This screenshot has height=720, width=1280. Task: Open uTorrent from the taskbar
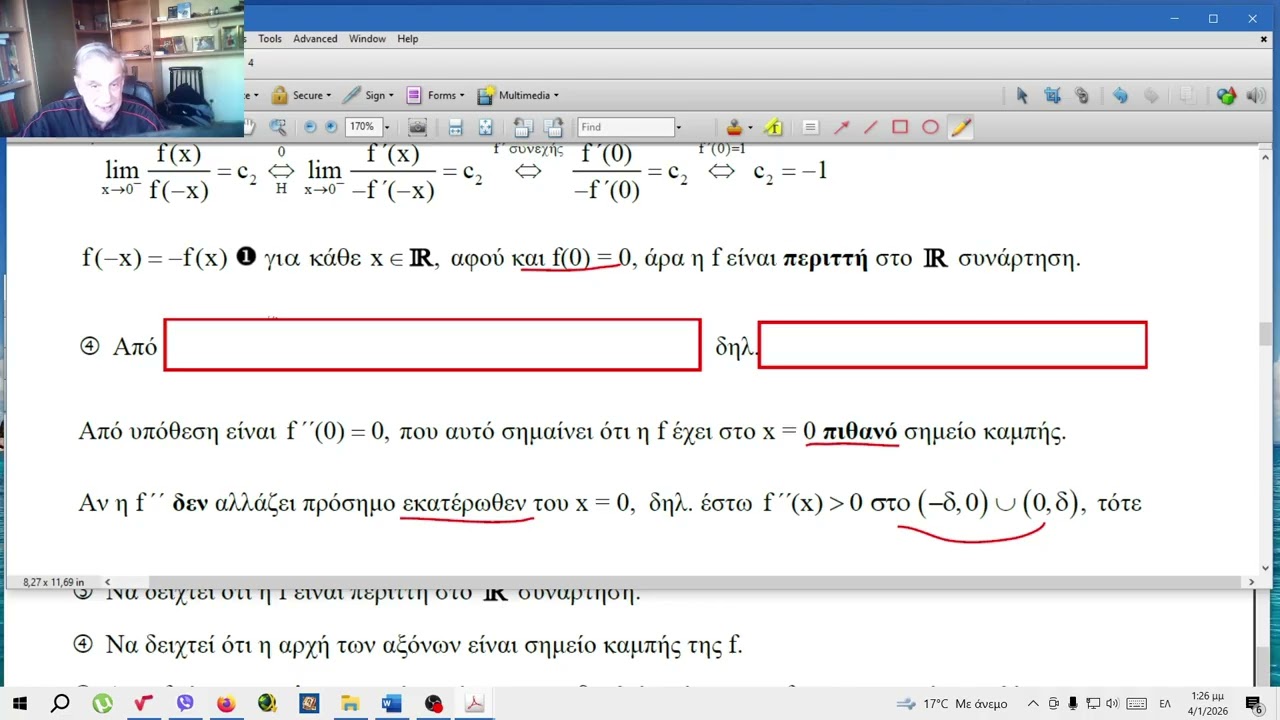pyautogui.click(x=102, y=704)
